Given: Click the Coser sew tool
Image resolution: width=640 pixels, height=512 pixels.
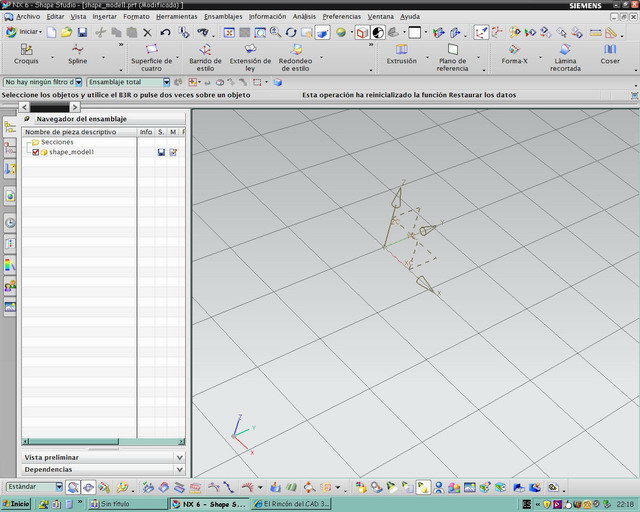Looking at the screenshot, I should click(x=610, y=54).
